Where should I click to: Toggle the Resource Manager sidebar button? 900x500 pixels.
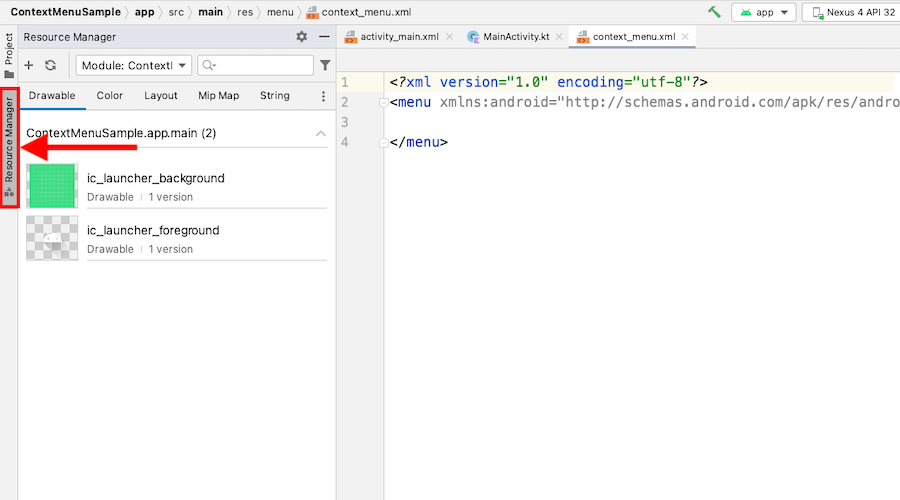9,148
